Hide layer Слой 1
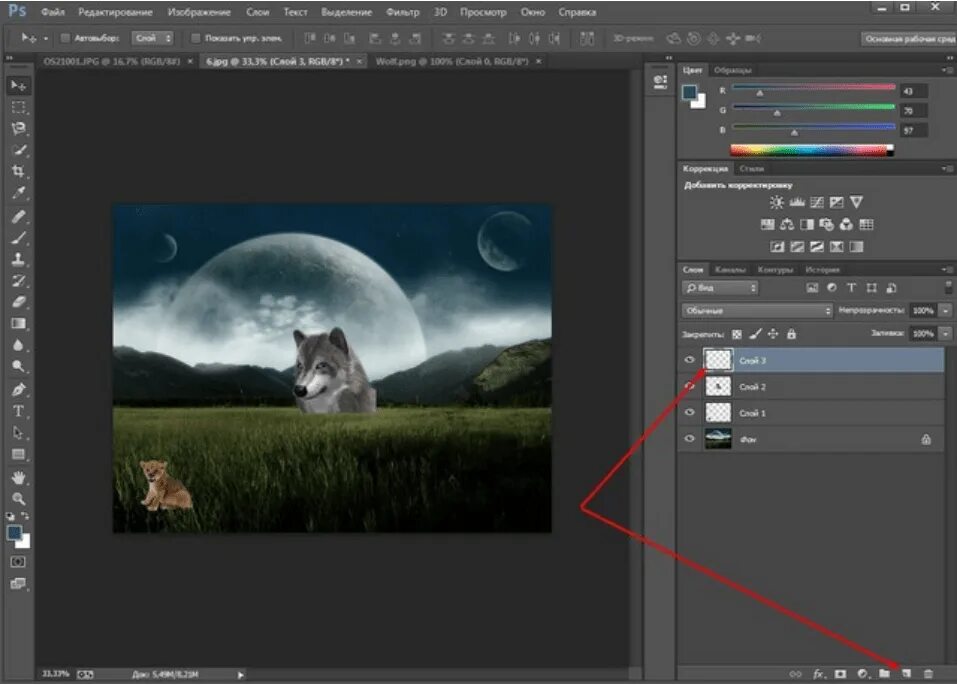The width and height of the screenshot is (957, 685). tap(690, 413)
